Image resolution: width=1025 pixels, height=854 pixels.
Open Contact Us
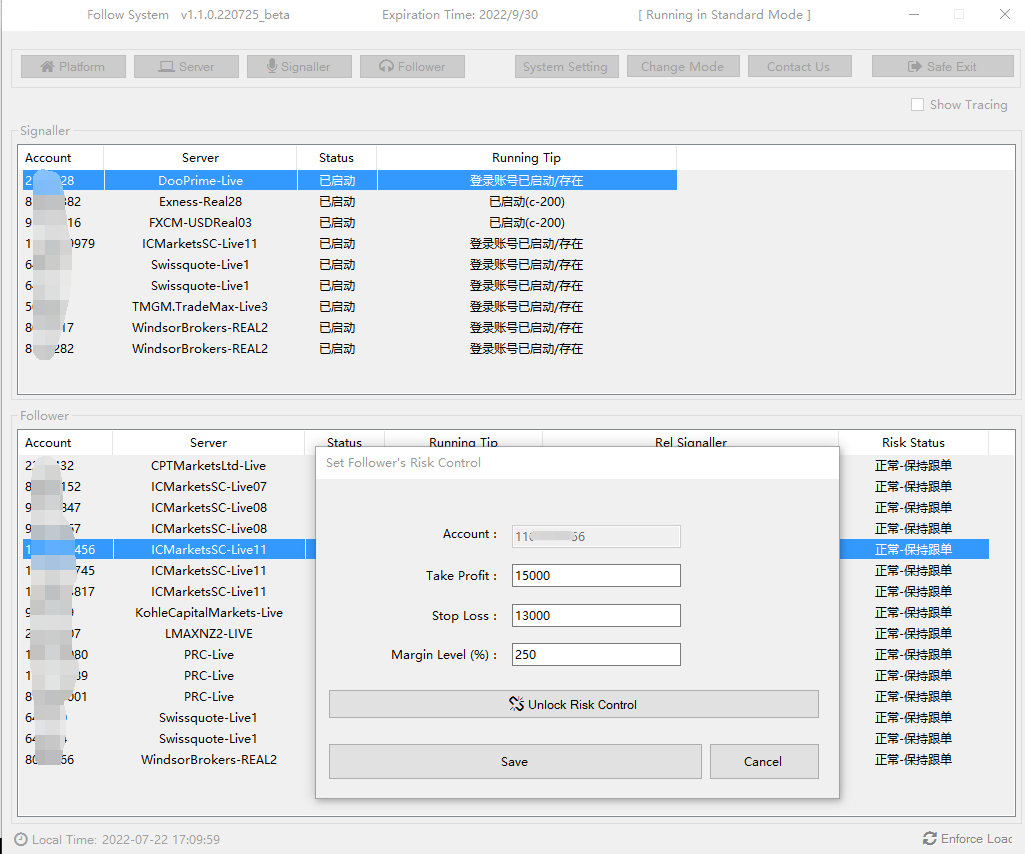coord(797,67)
